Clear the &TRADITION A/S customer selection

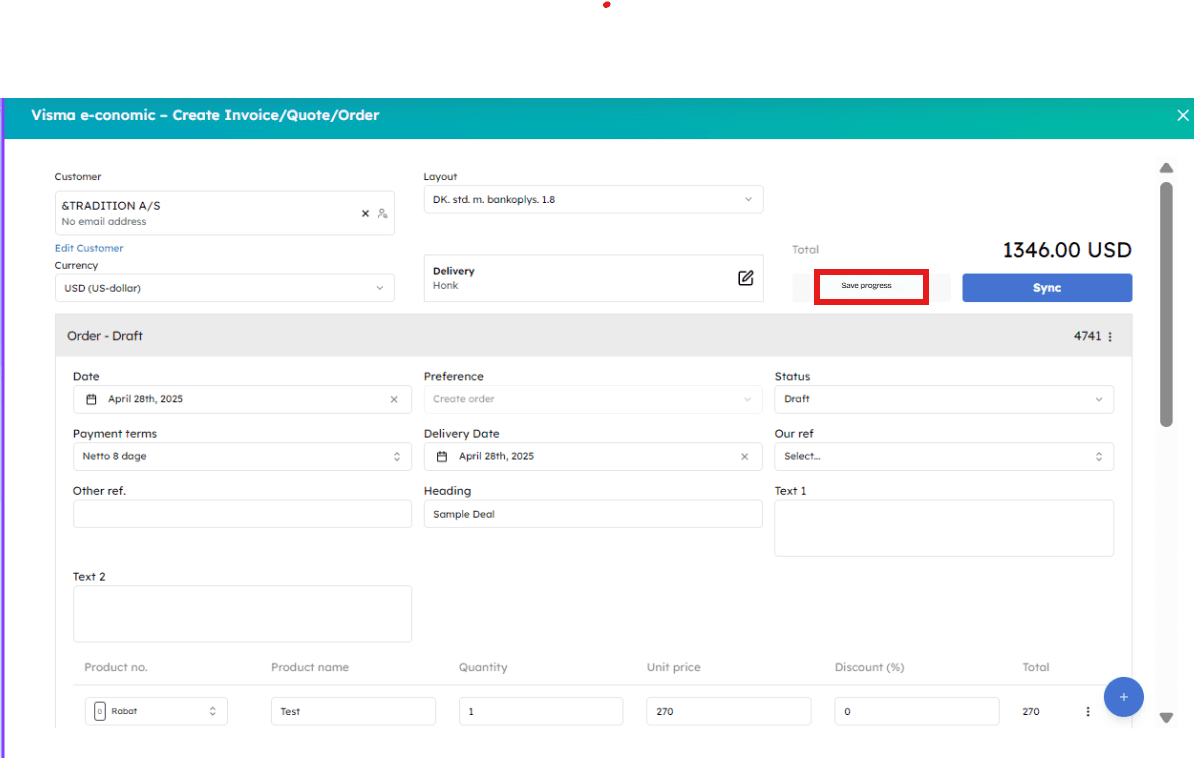pyautogui.click(x=365, y=213)
